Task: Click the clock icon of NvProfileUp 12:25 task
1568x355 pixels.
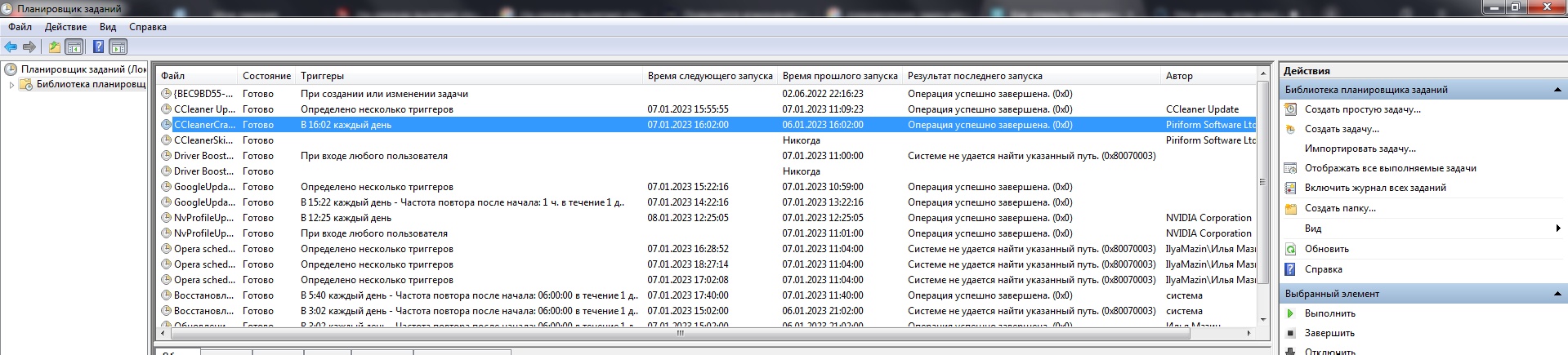Action: coord(166,218)
